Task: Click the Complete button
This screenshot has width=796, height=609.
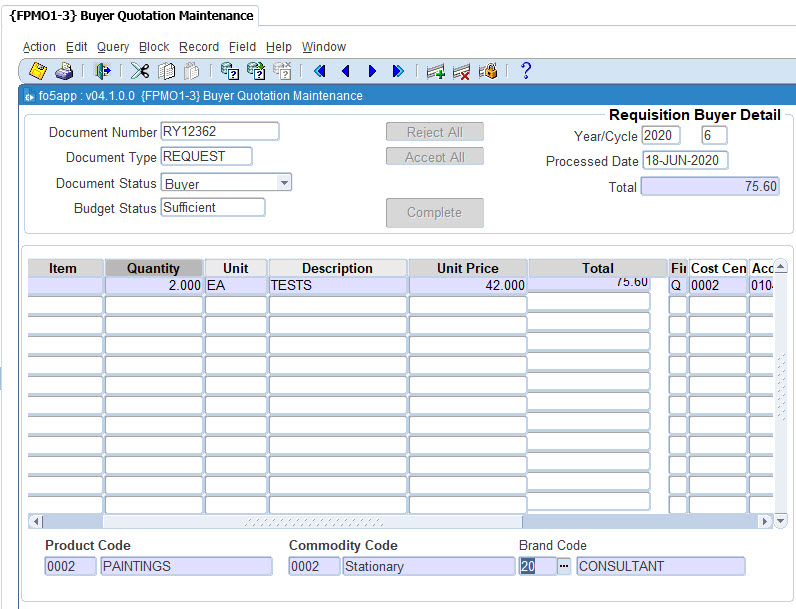Action: point(434,212)
